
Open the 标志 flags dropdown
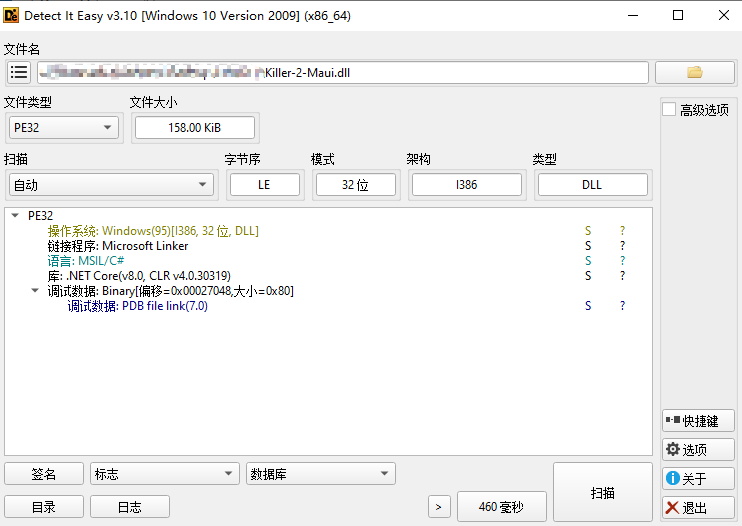tap(164, 473)
